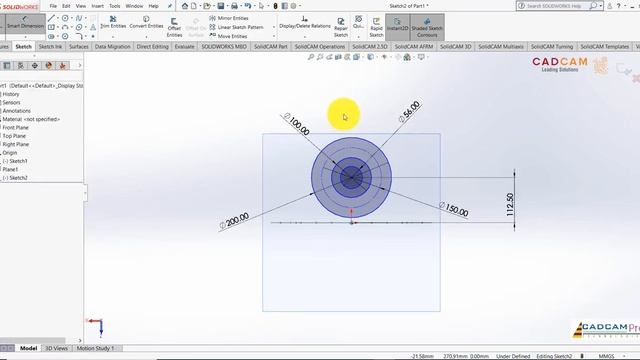Open the Help menu

coord(153,6)
